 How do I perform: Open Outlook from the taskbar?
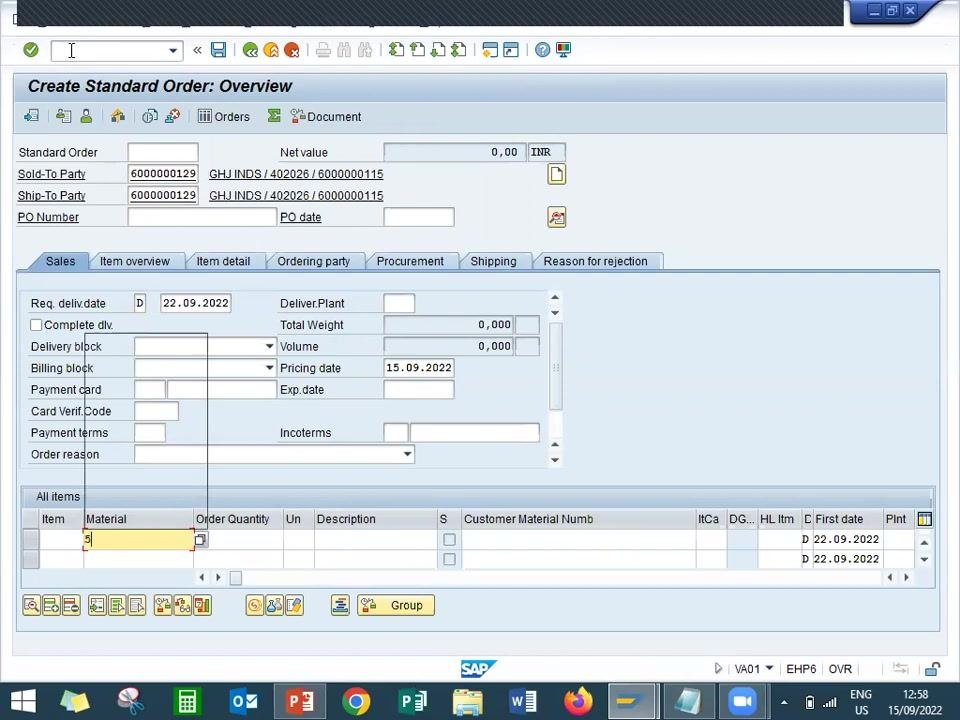pos(243,702)
